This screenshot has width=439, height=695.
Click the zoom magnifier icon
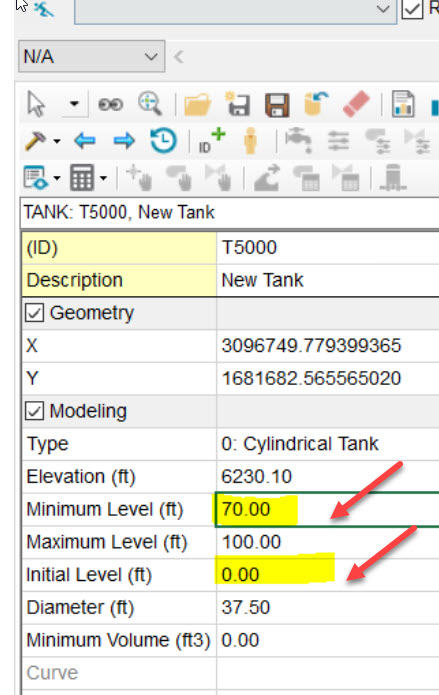[x=150, y=104]
